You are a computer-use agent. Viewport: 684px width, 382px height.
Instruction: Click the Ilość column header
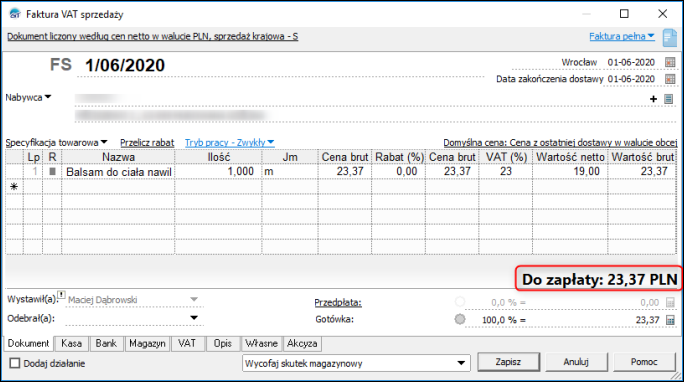click(219, 157)
